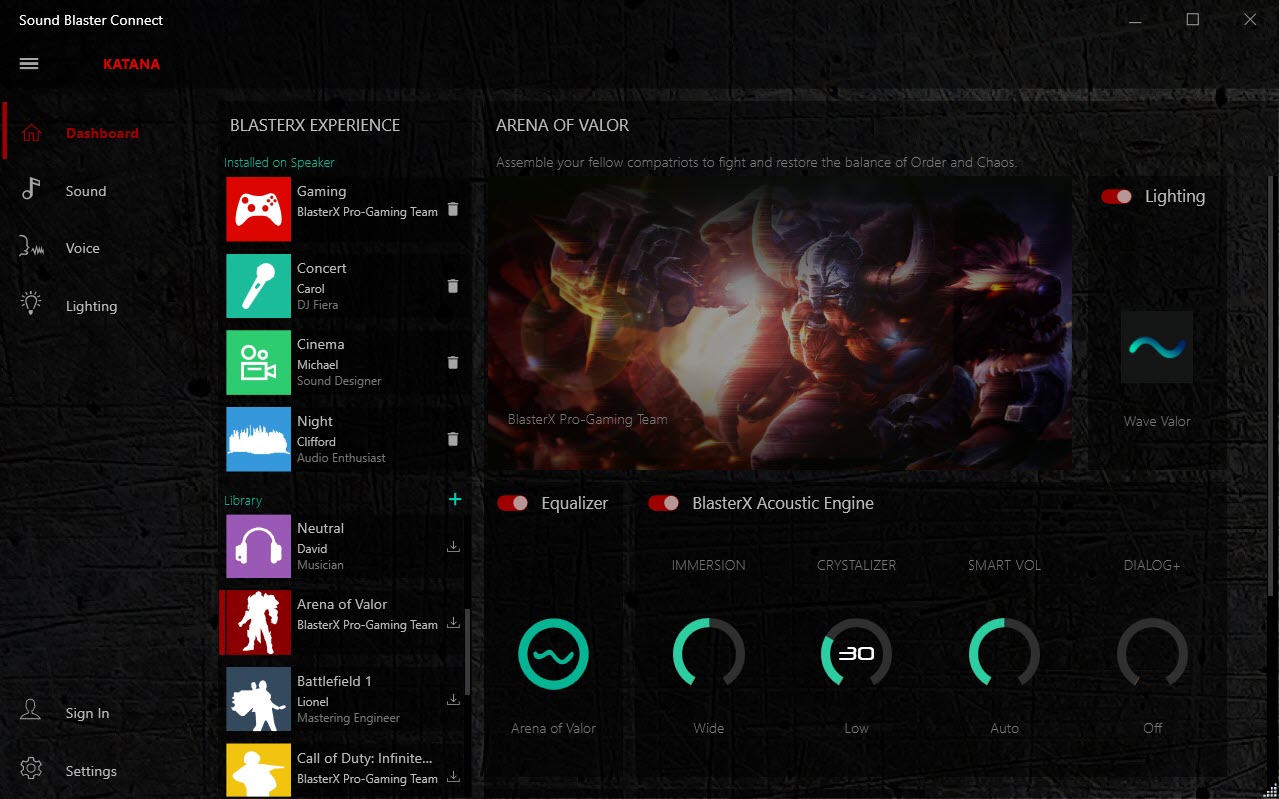Disable the BlasterX Acoustic Engine switch

tap(664, 503)
